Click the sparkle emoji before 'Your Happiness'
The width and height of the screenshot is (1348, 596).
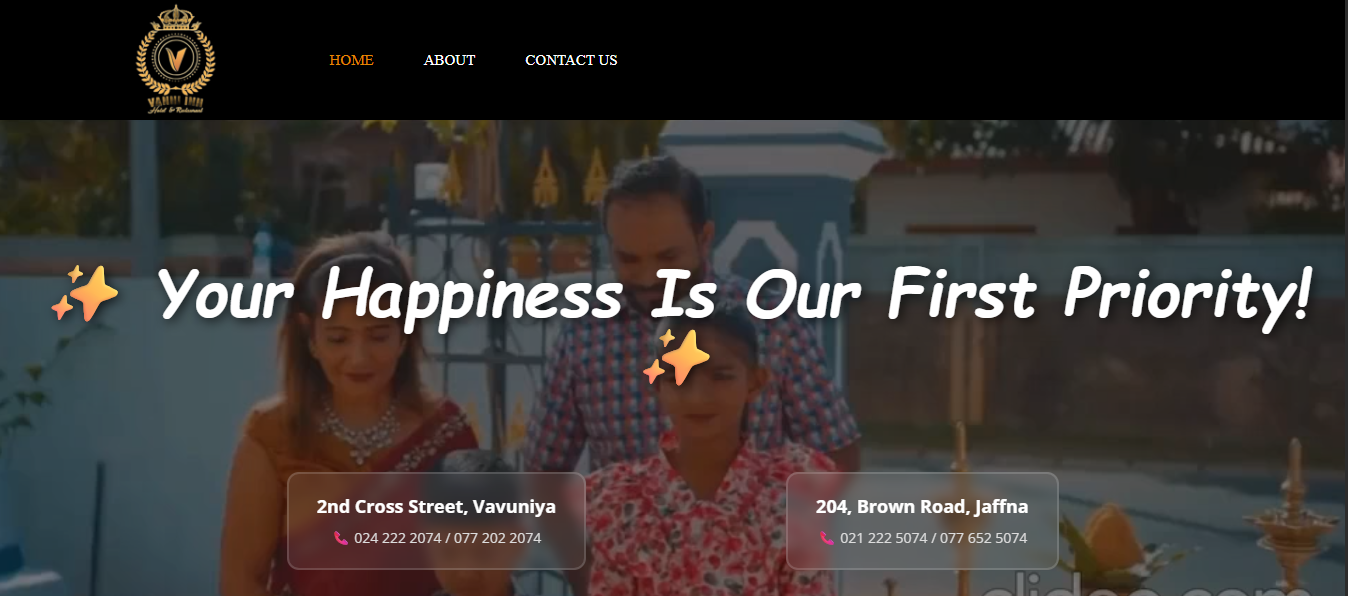85,294
